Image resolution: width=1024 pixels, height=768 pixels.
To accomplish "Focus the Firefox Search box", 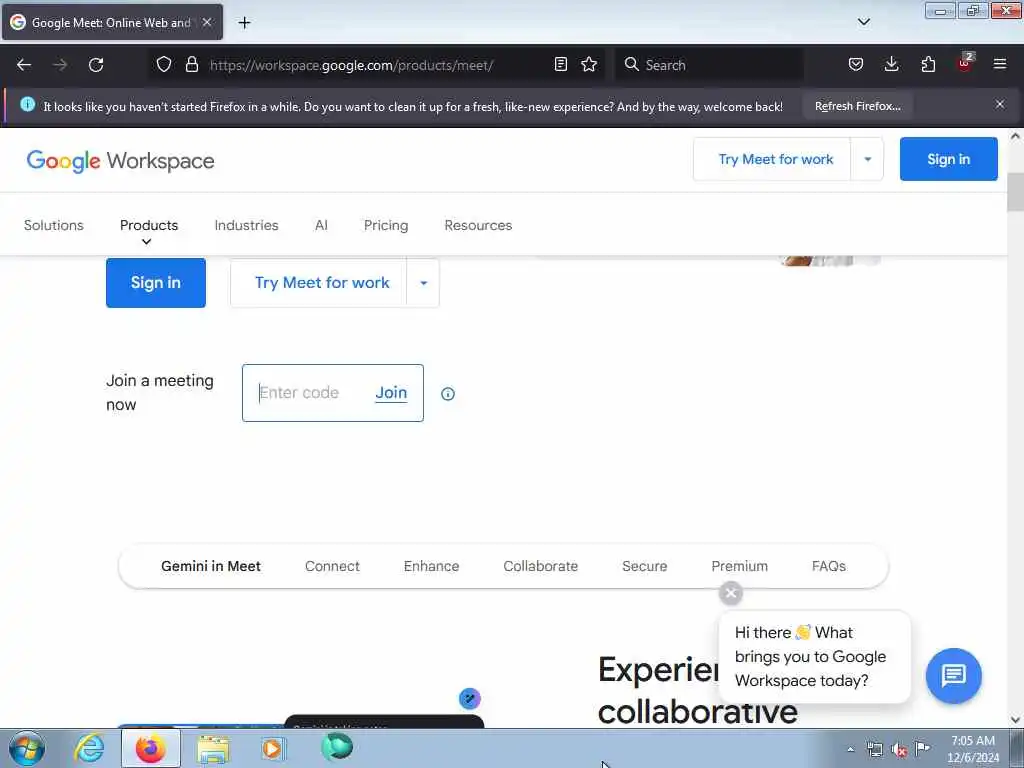I will (x=709, y=65).
